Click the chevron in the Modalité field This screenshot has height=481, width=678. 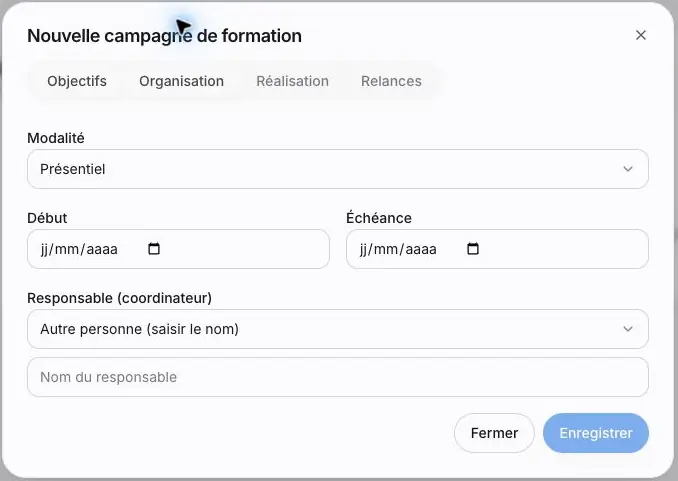[x=628, y=169]
